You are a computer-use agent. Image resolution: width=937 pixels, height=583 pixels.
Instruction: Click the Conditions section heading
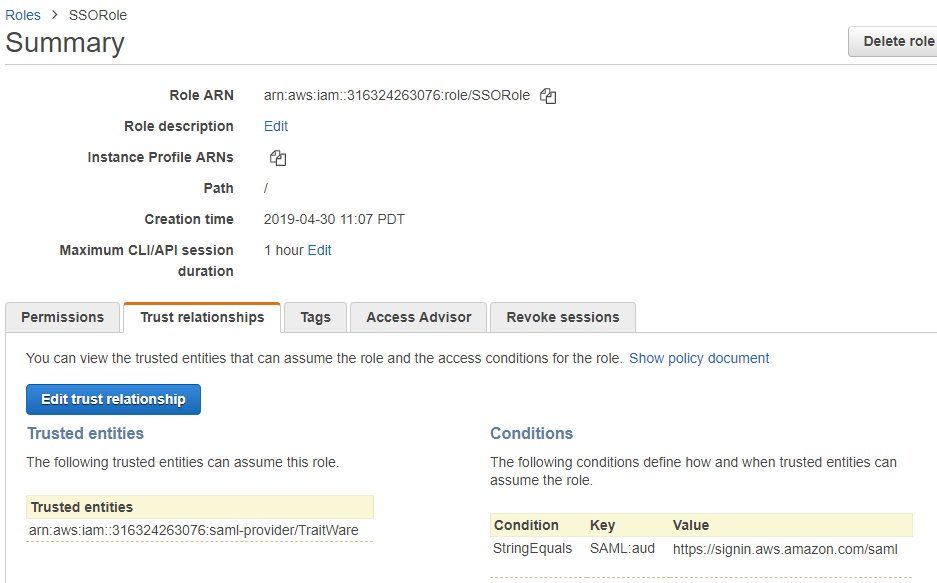532,433
